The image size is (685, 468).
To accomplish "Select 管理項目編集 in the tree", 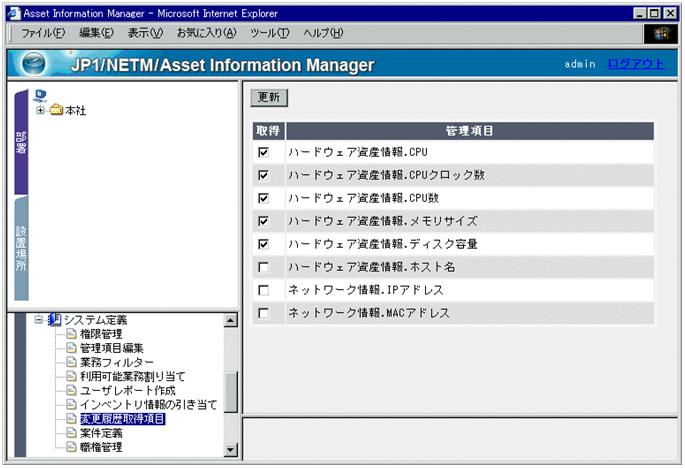I will (111, 348).
